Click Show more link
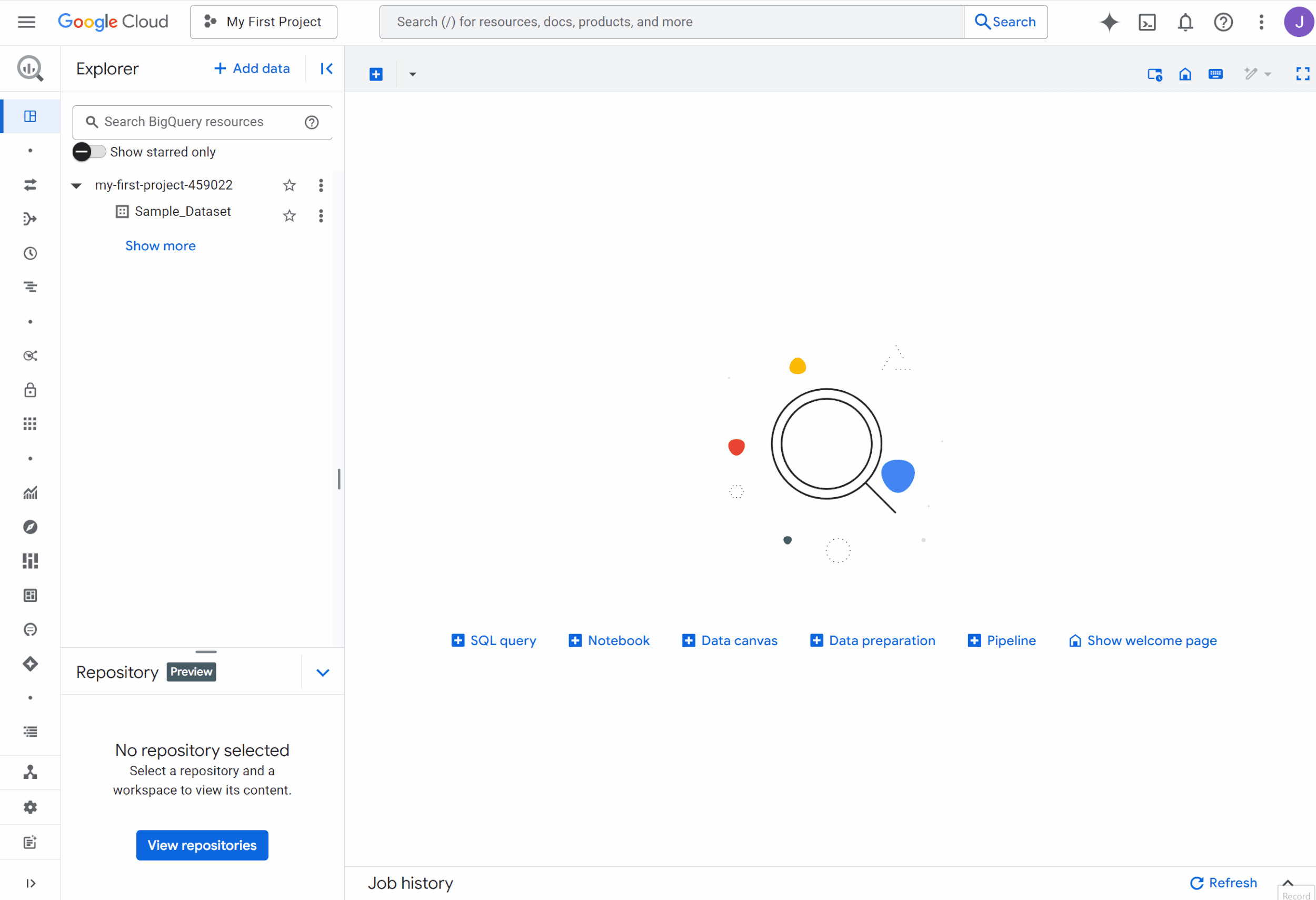Viewport: 1316px width, 900px height. [x=160, y=246]
